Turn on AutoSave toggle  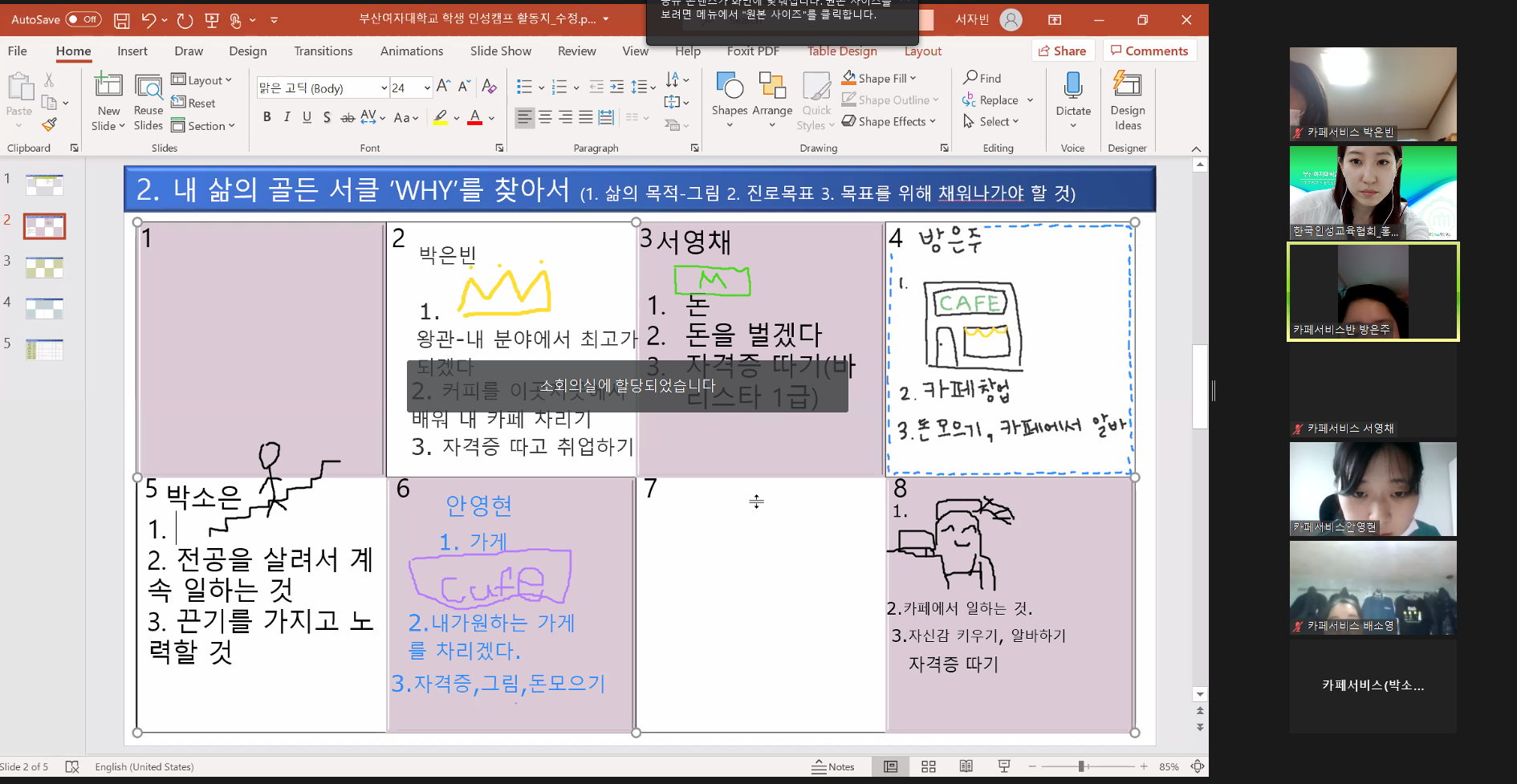click(83, 19)
